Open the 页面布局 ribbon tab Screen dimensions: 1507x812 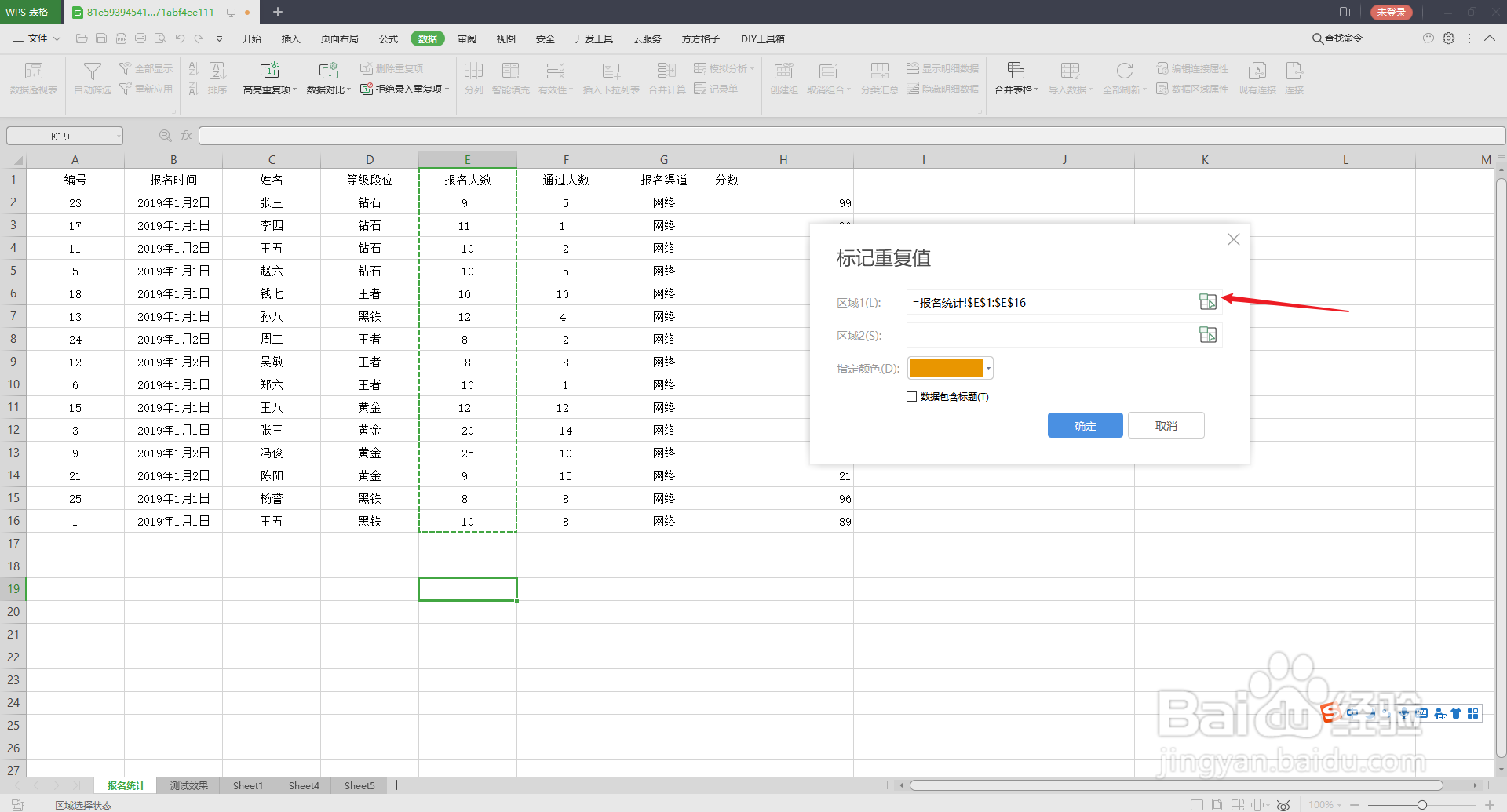coord(339,38)
